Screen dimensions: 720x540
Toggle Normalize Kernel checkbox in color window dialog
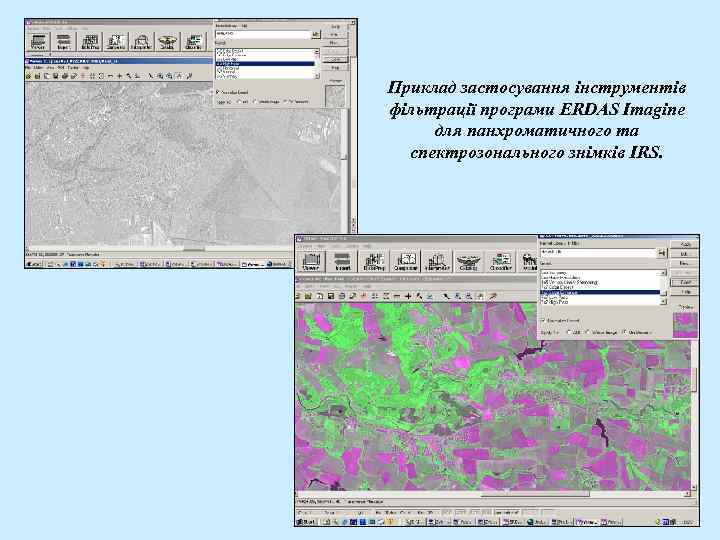click(543, 320)
